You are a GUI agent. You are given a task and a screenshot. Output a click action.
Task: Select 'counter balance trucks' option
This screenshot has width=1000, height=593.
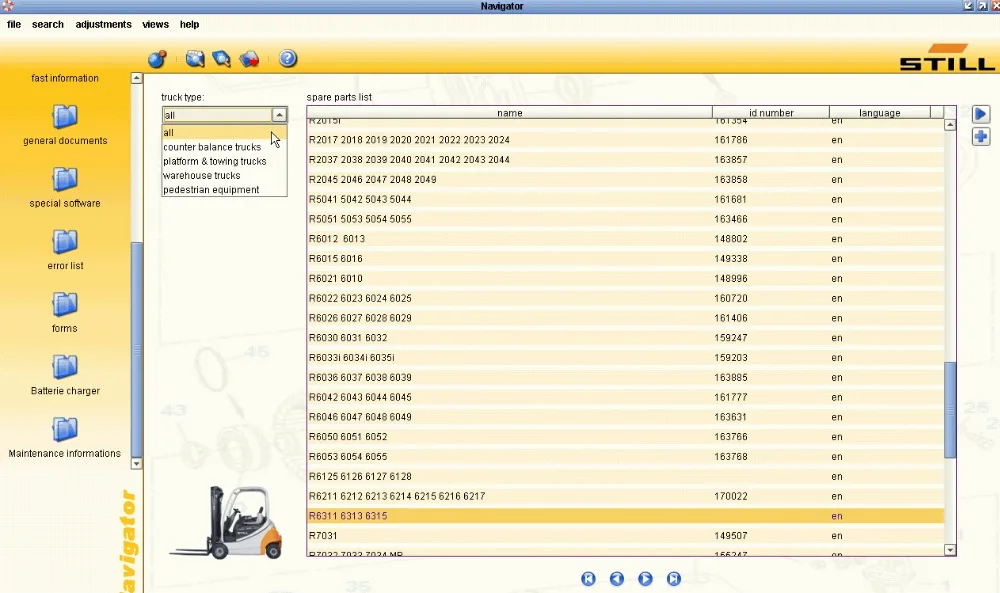point(224,147)
